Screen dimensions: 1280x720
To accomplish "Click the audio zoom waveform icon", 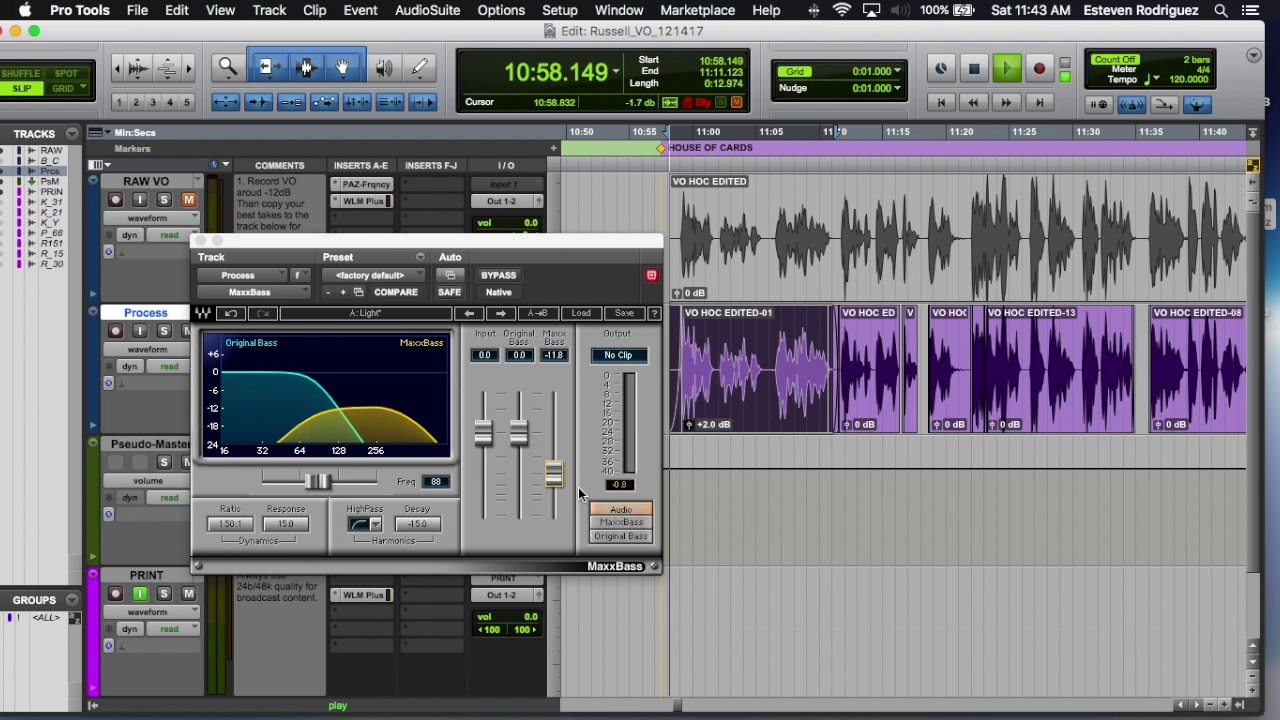I will pos(138,68).
